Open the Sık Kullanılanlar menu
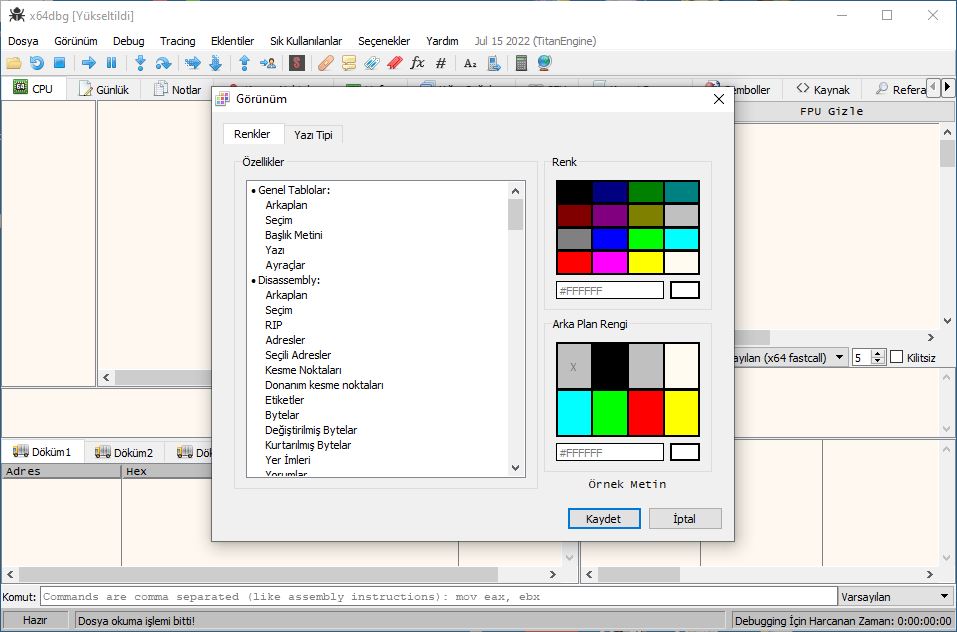 [x=306, y=41]
